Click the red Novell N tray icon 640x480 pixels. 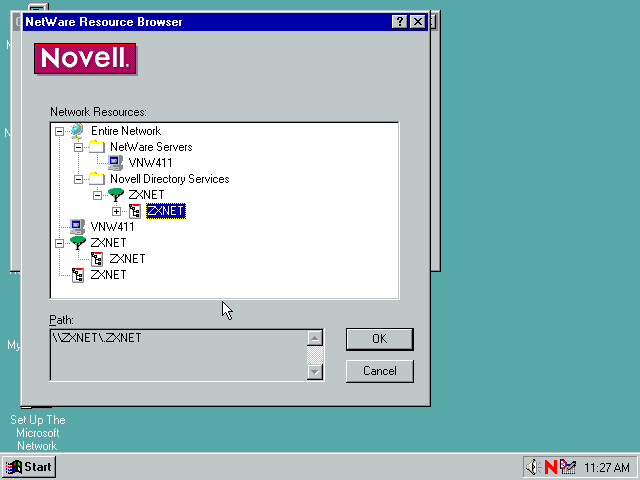[x=551, y=467]
